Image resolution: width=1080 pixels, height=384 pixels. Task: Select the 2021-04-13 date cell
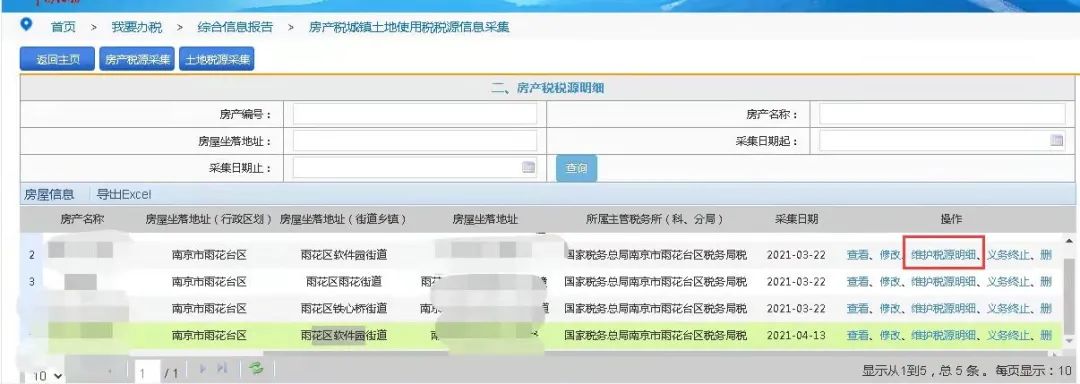coord(796,336)
